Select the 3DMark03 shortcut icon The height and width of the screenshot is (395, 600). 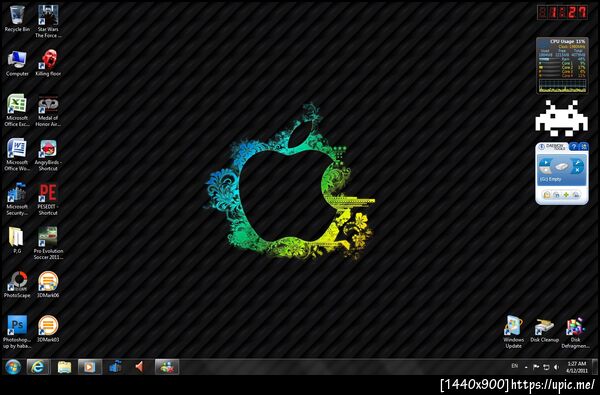(48, 329)
